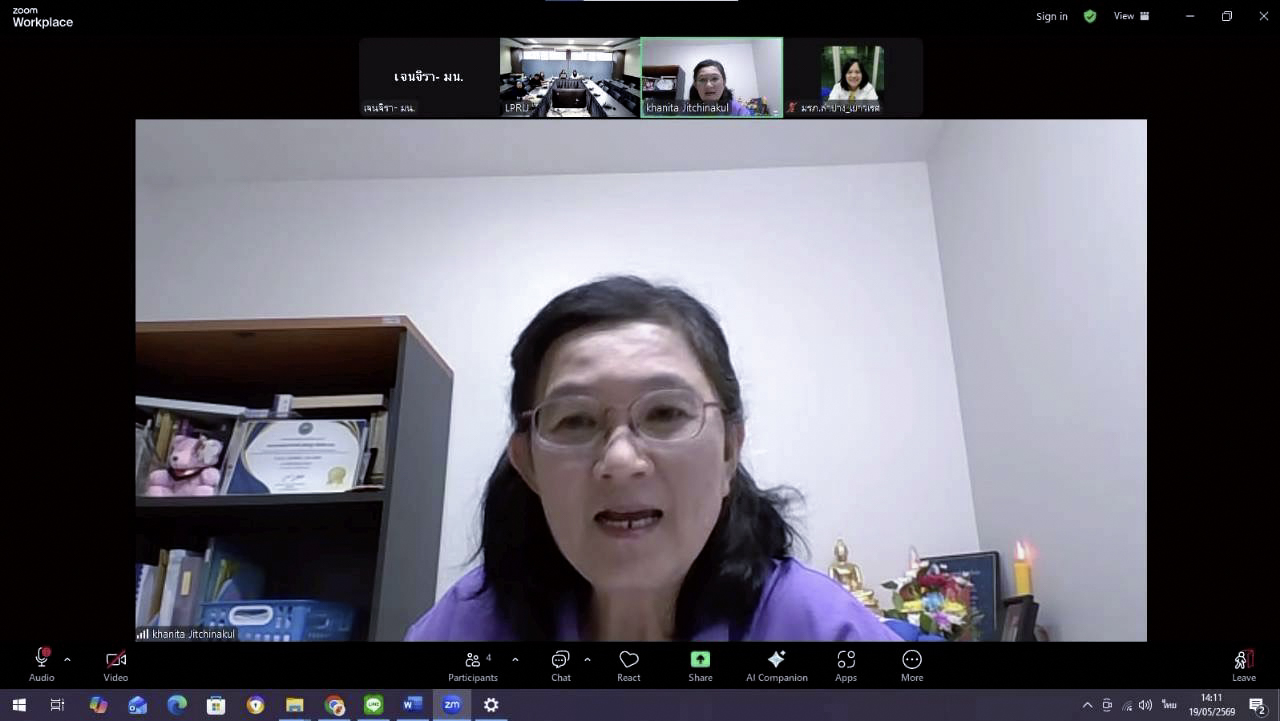Open Zoom Apps
This screenshot has width=1280, height=721.
[x=846, y=665]
